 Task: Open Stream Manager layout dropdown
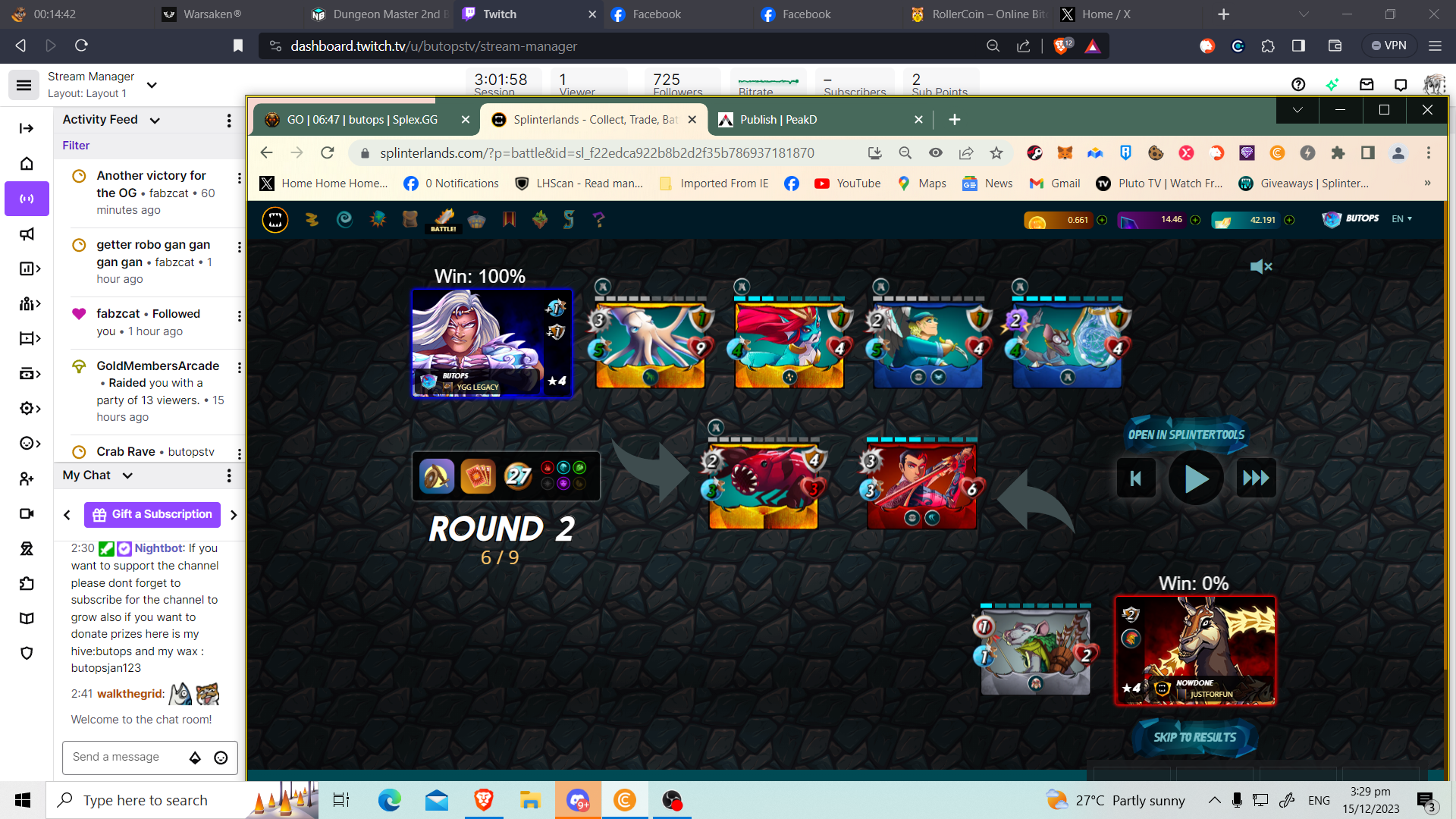tap(152, 85)
